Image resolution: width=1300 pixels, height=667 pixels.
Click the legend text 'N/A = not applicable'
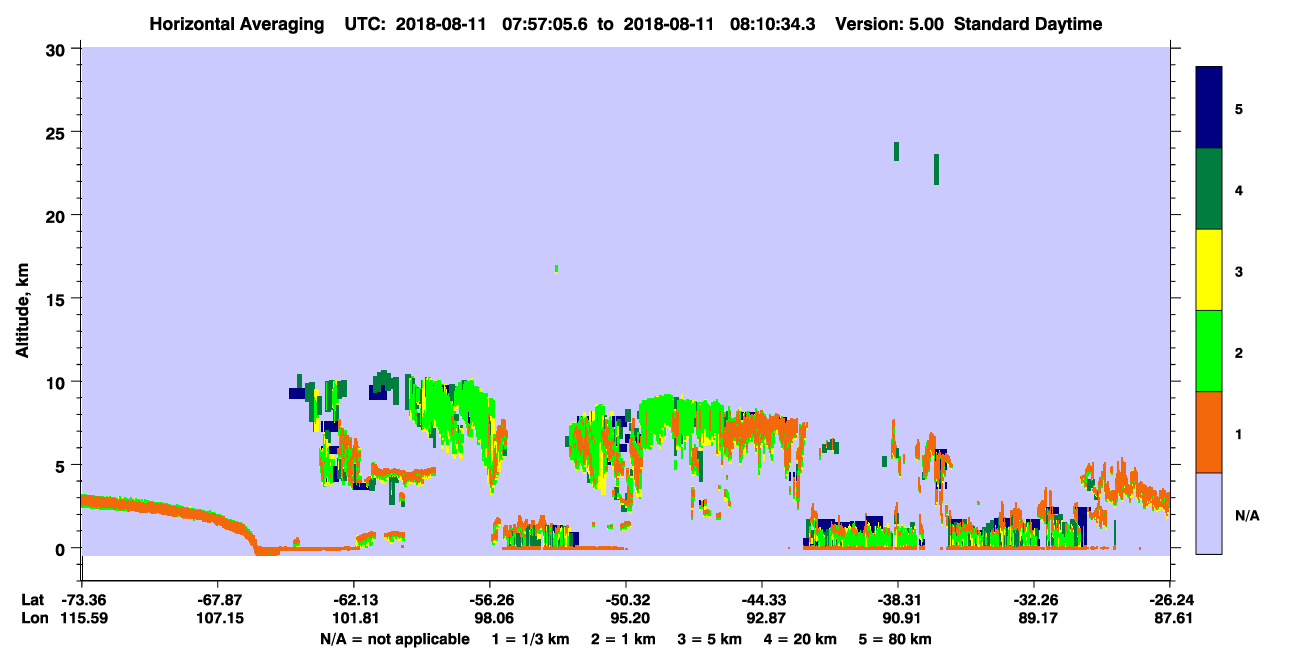pyautogui.click(x=394, y=639)
